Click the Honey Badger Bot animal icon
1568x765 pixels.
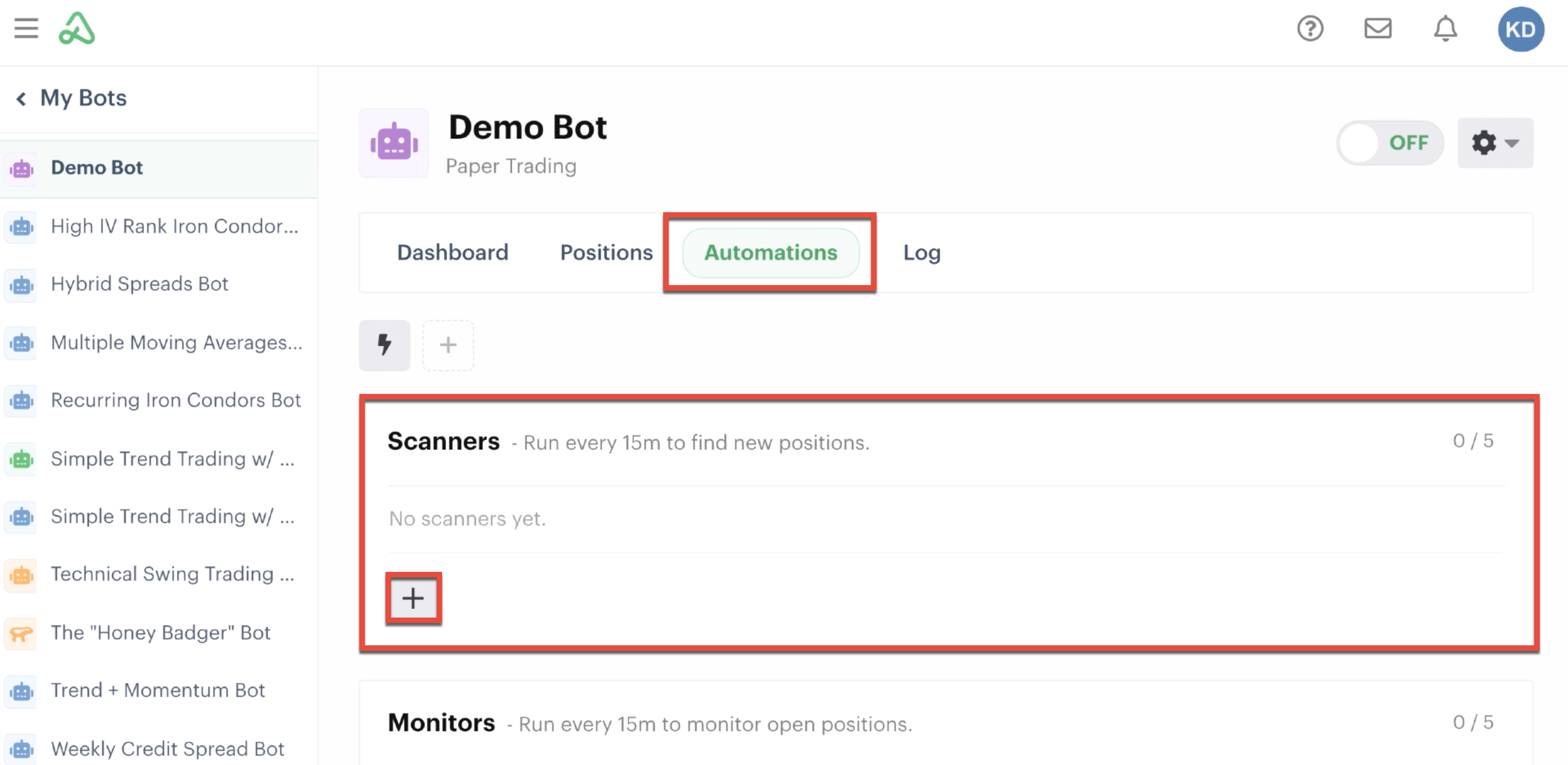[x=21, y=634]
